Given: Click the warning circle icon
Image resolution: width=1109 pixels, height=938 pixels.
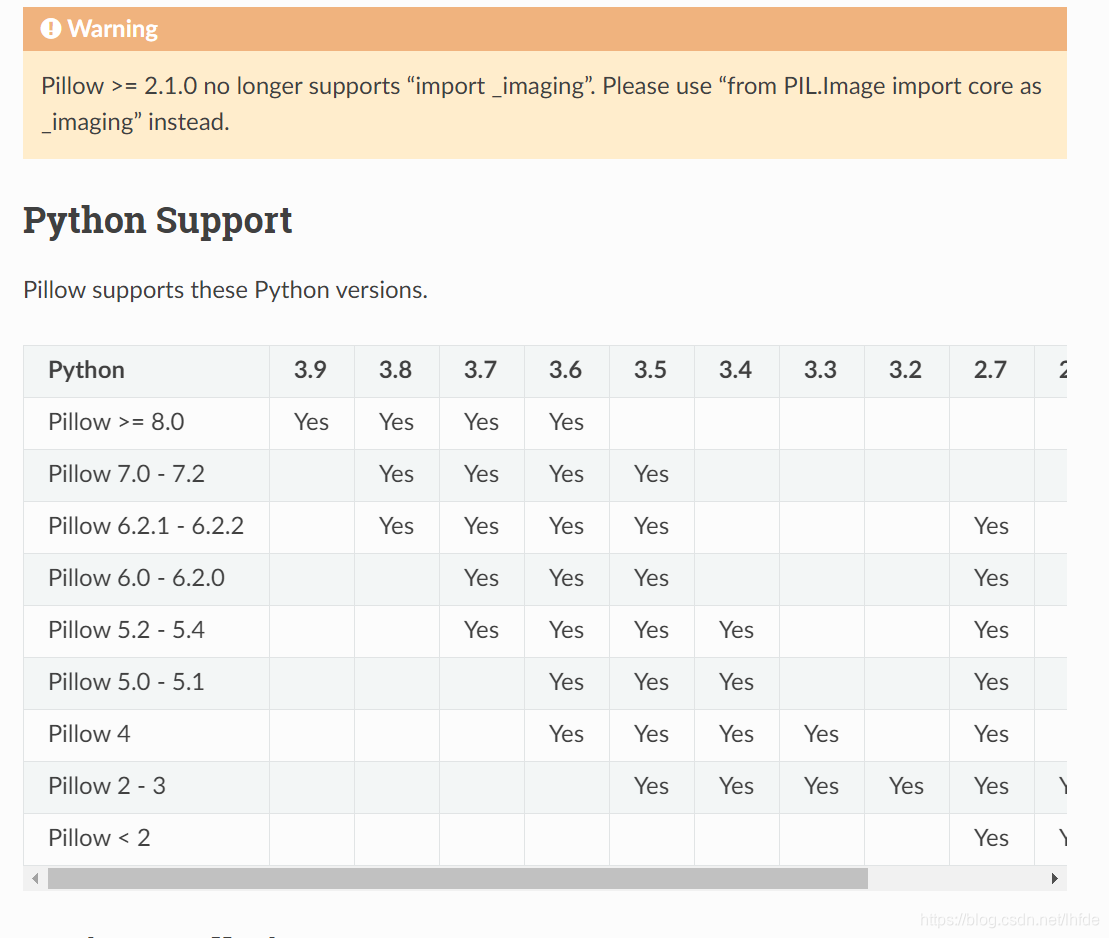Looking at the screenshot, I should 51,29.
